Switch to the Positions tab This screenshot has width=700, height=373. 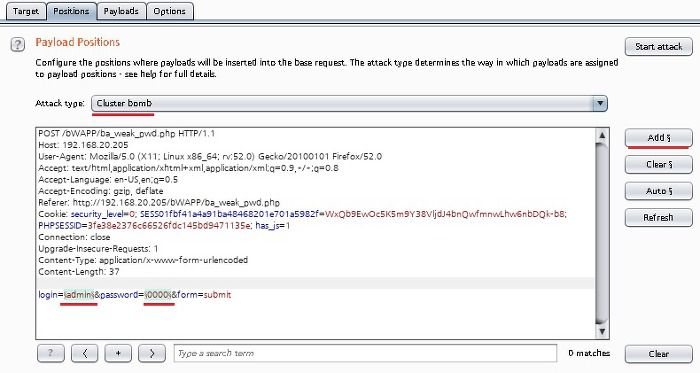(x=71, y=11)
